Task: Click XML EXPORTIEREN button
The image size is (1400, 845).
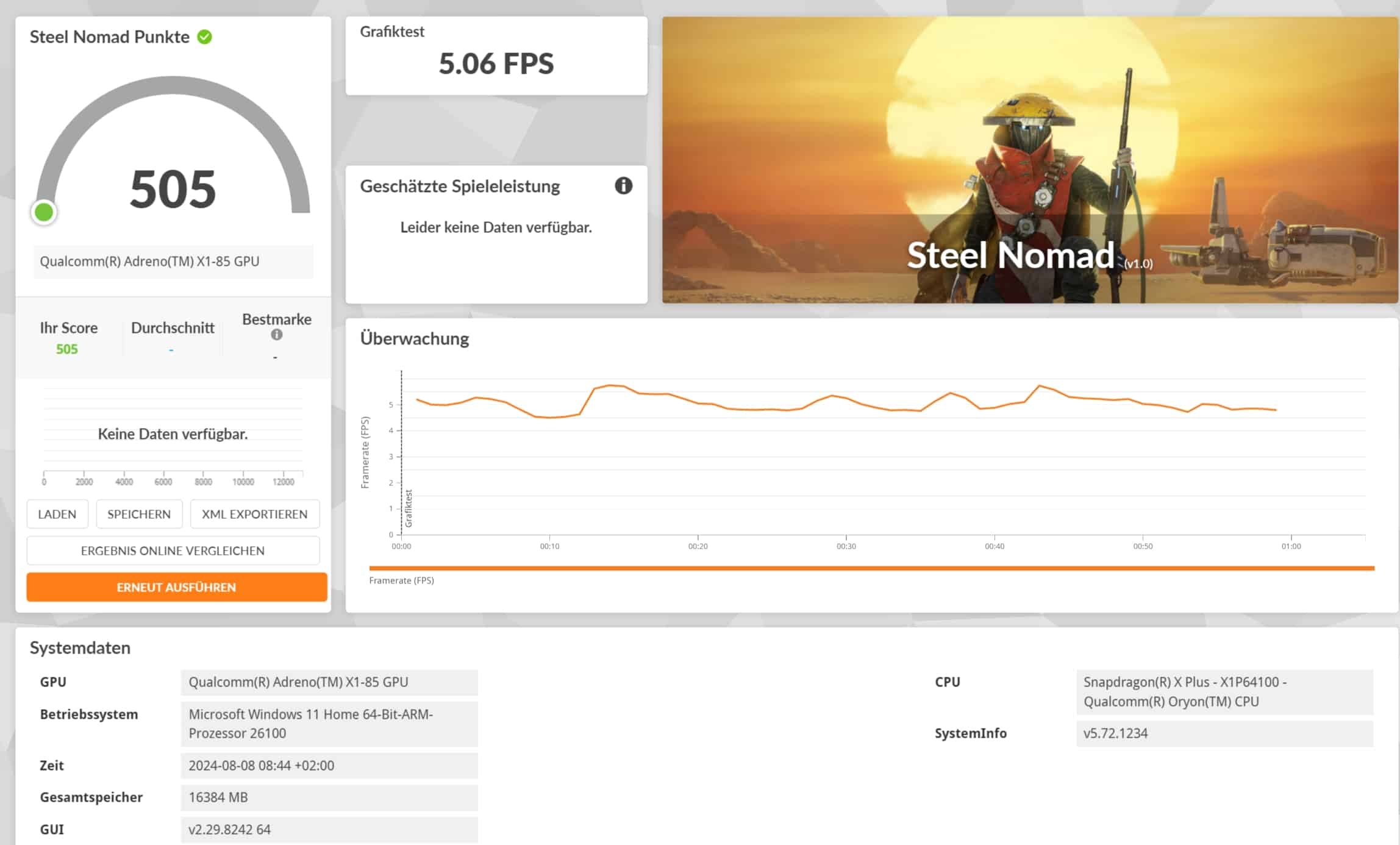Action: [x=254, y=514]
